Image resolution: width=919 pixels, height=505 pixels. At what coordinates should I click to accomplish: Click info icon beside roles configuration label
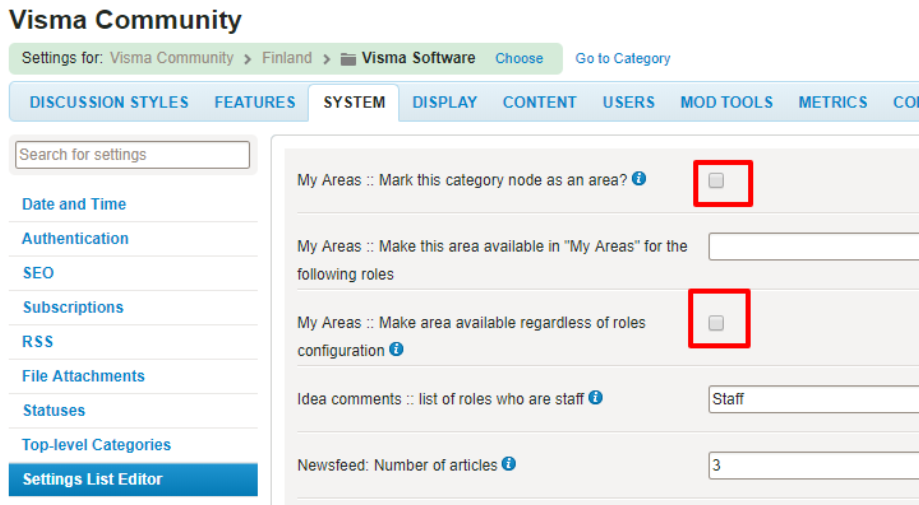point(396,349)
